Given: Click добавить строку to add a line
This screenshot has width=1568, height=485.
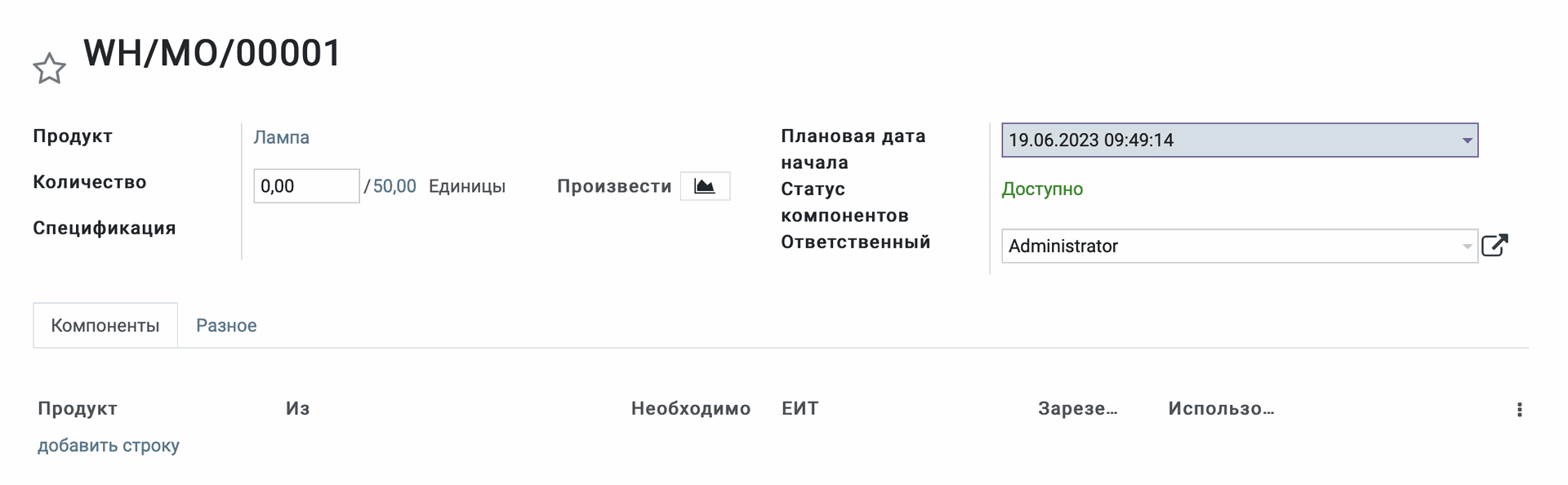Looking at the screenshot, I should click(x=109, y=446).
